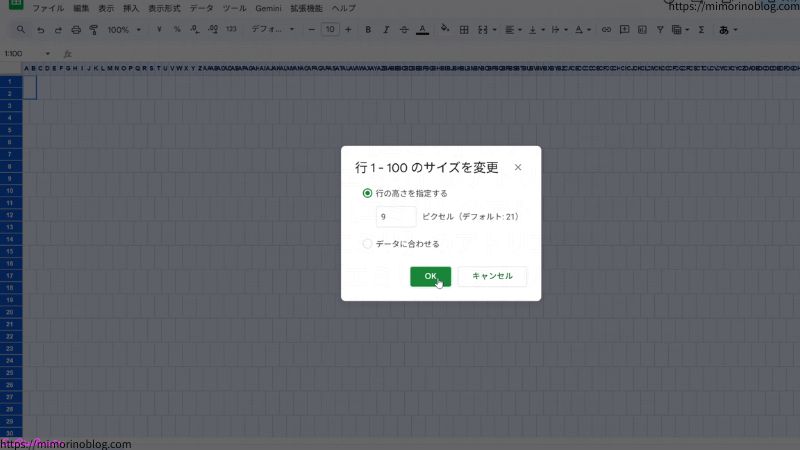
Task: Open the ファイル menu
Action: coord(48,8)
